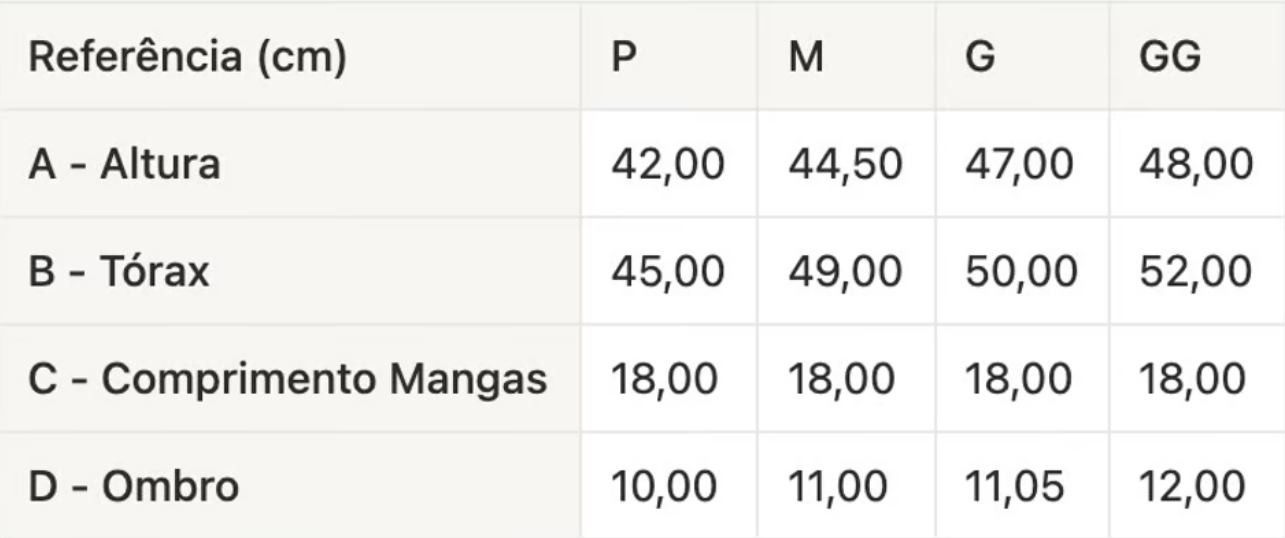1285x538 pixels.
Task: Click the A - Altura row label
Action: [124, 165]
